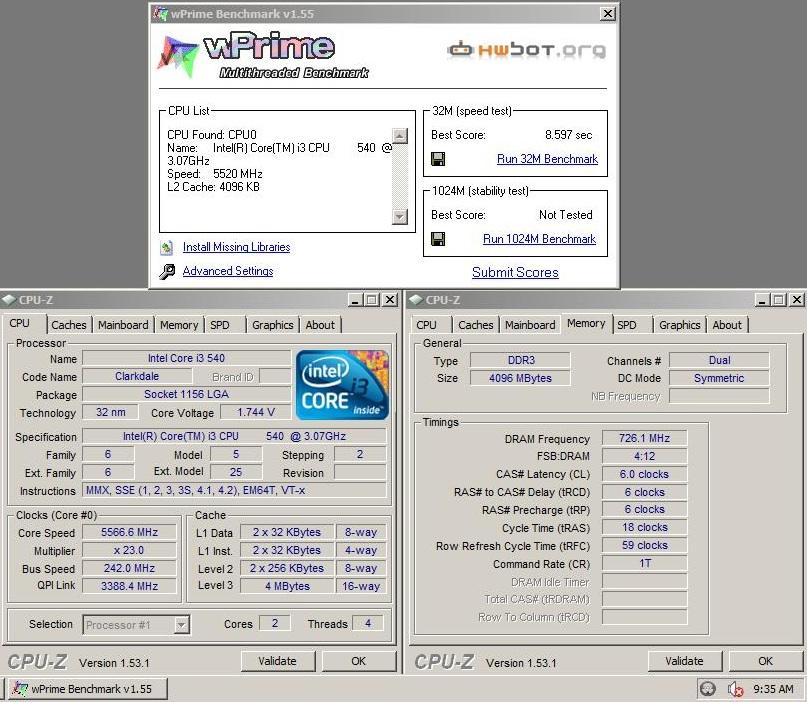Click the HWBOT.org logo

[x=527, y=50]
